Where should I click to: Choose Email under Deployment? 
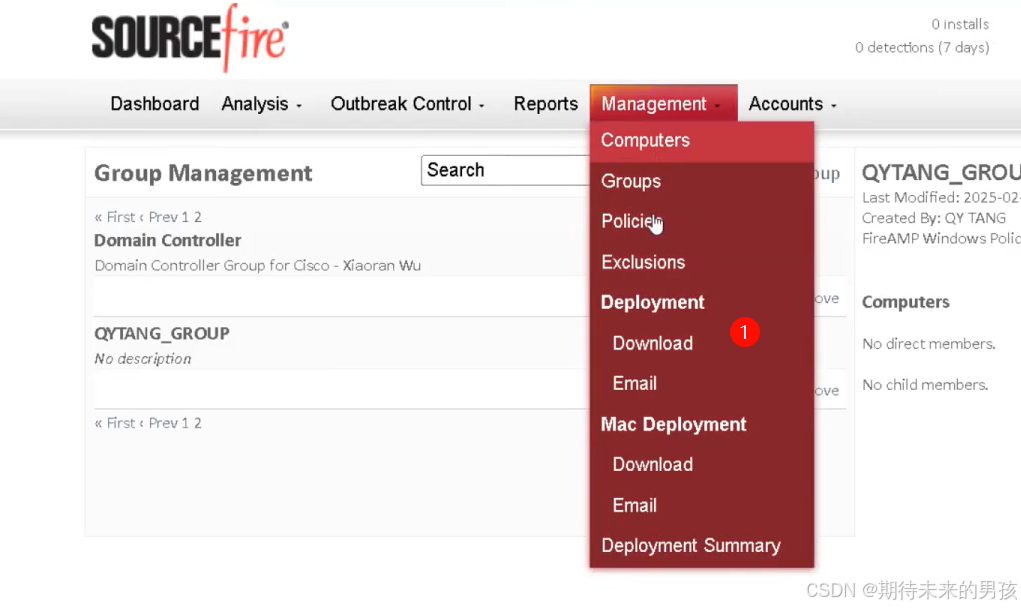click(634, 383)
